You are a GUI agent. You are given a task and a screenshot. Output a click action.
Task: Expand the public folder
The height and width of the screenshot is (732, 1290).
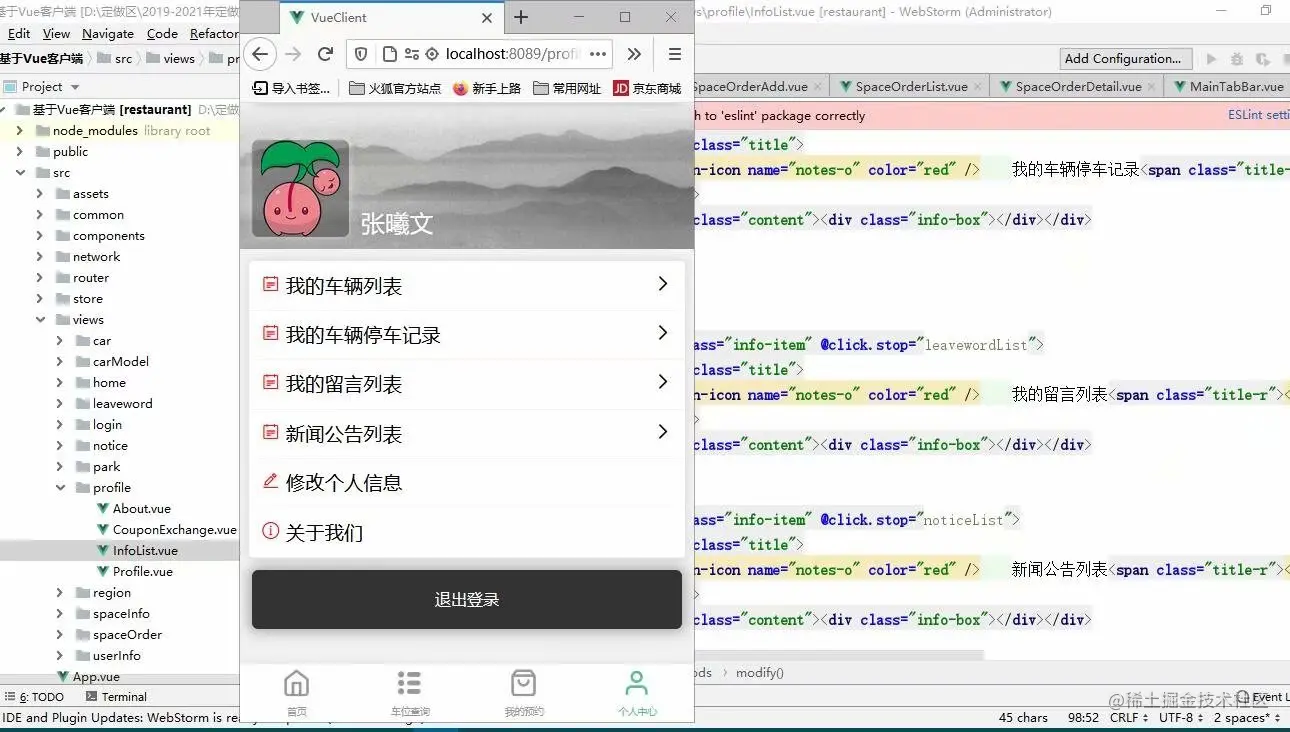[19, 151]
